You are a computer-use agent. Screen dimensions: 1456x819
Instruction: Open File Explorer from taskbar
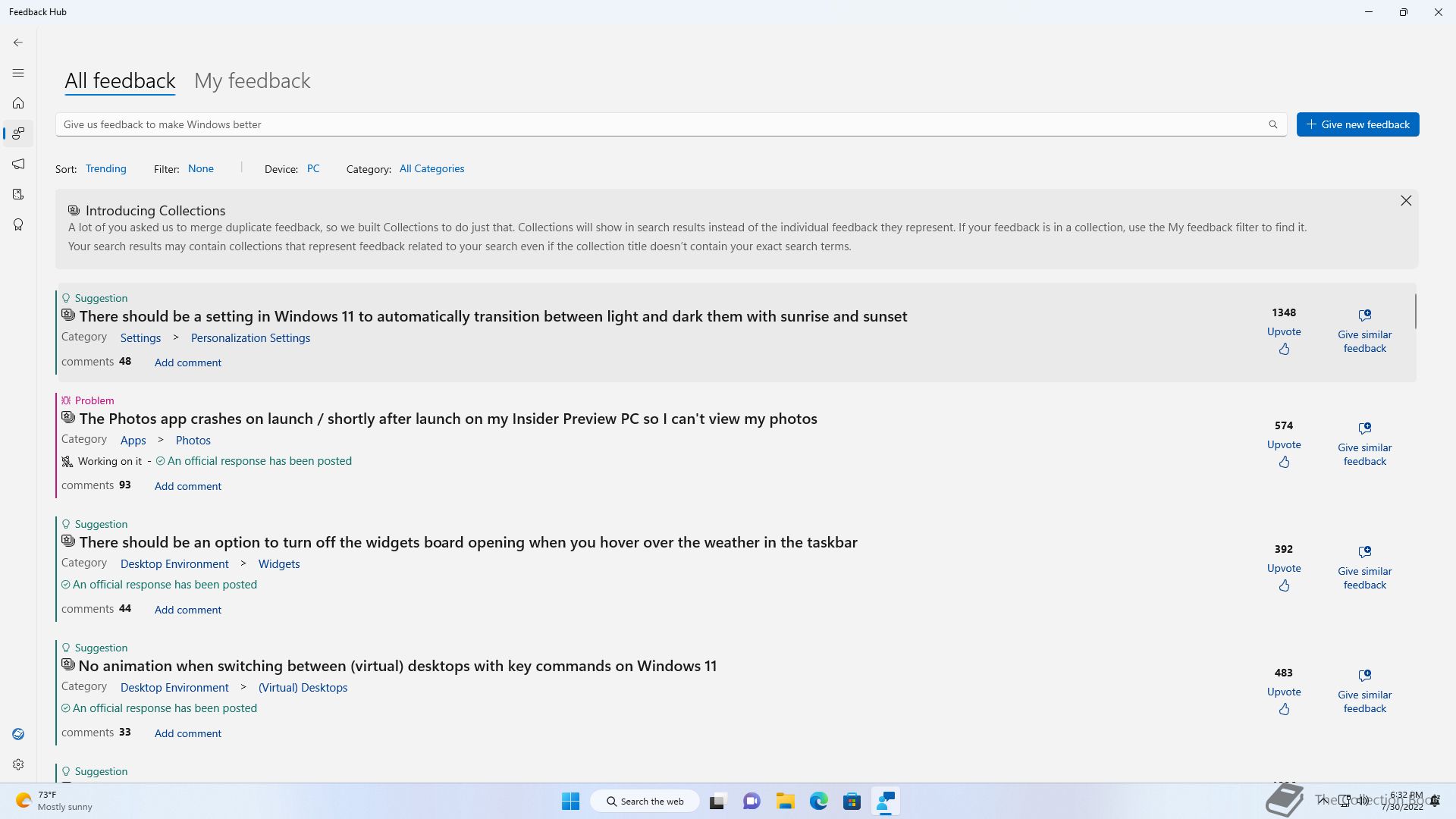point(785,801)
